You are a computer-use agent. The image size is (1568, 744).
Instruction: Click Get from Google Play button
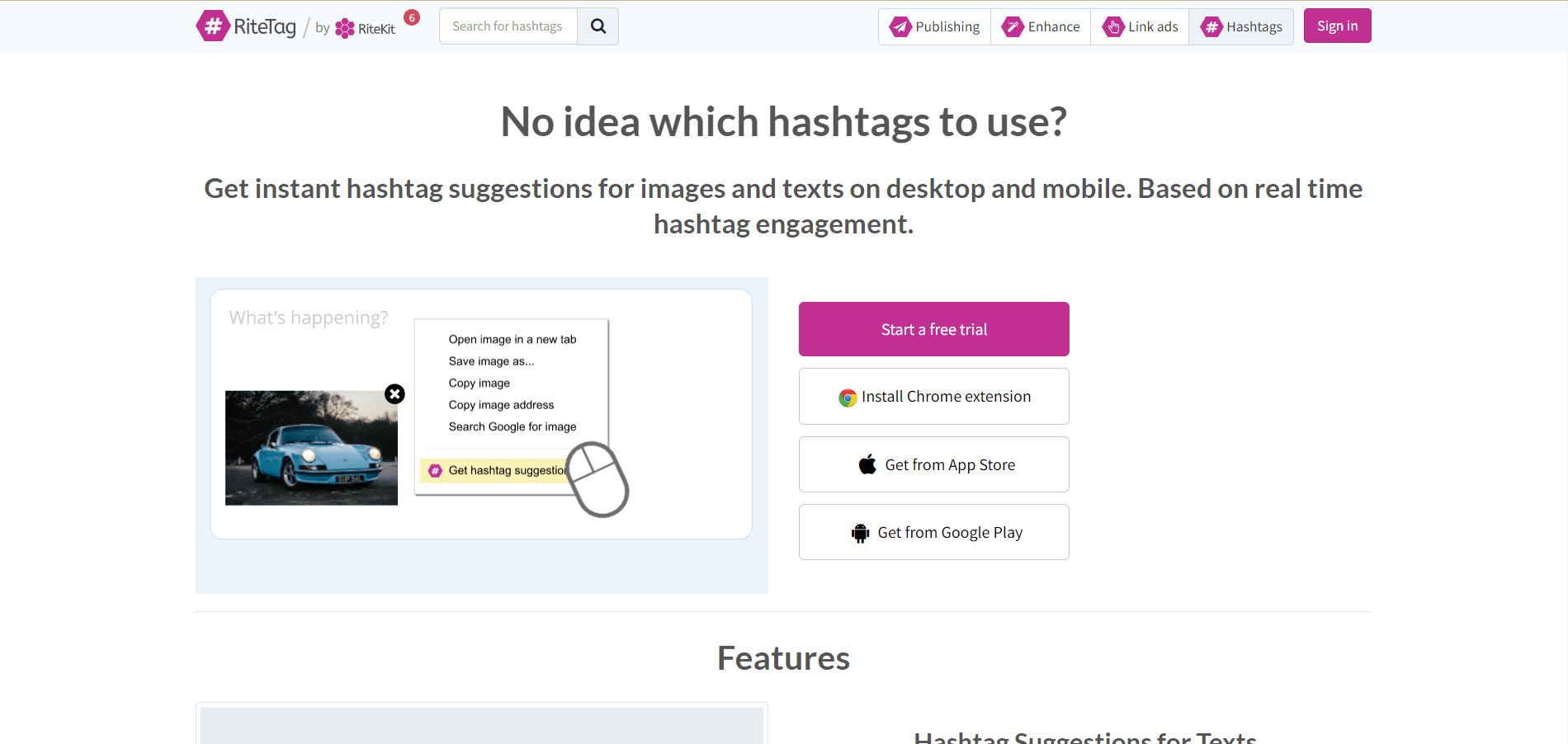click(934, 532)
